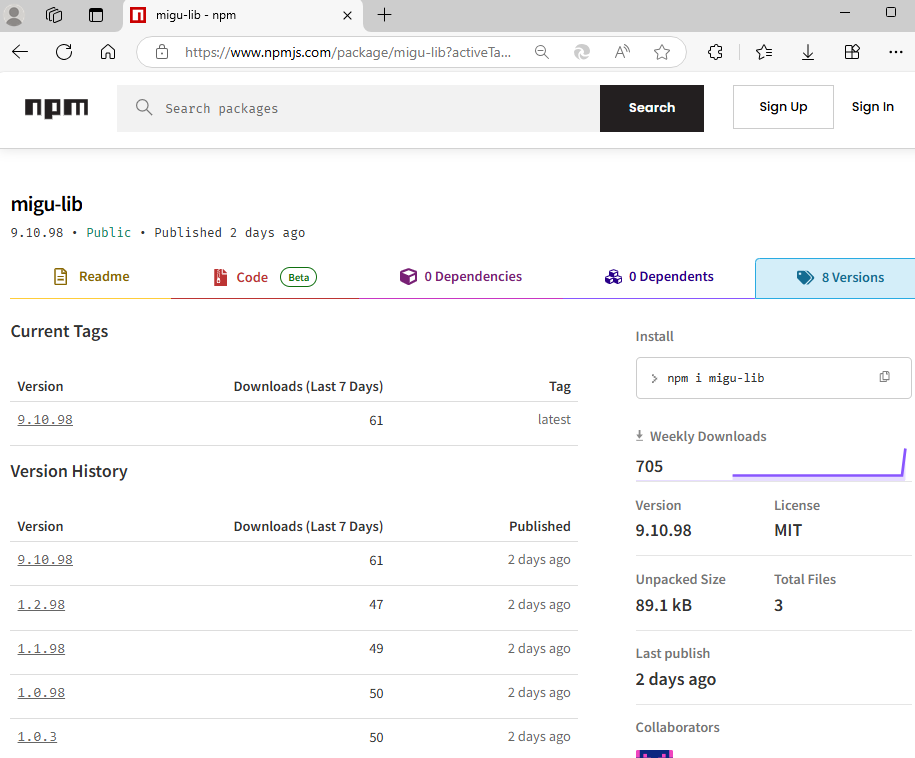Open version 9.10.98 under Current Tags
Viewport: 915px width, 758px height.
click(45, 420)
